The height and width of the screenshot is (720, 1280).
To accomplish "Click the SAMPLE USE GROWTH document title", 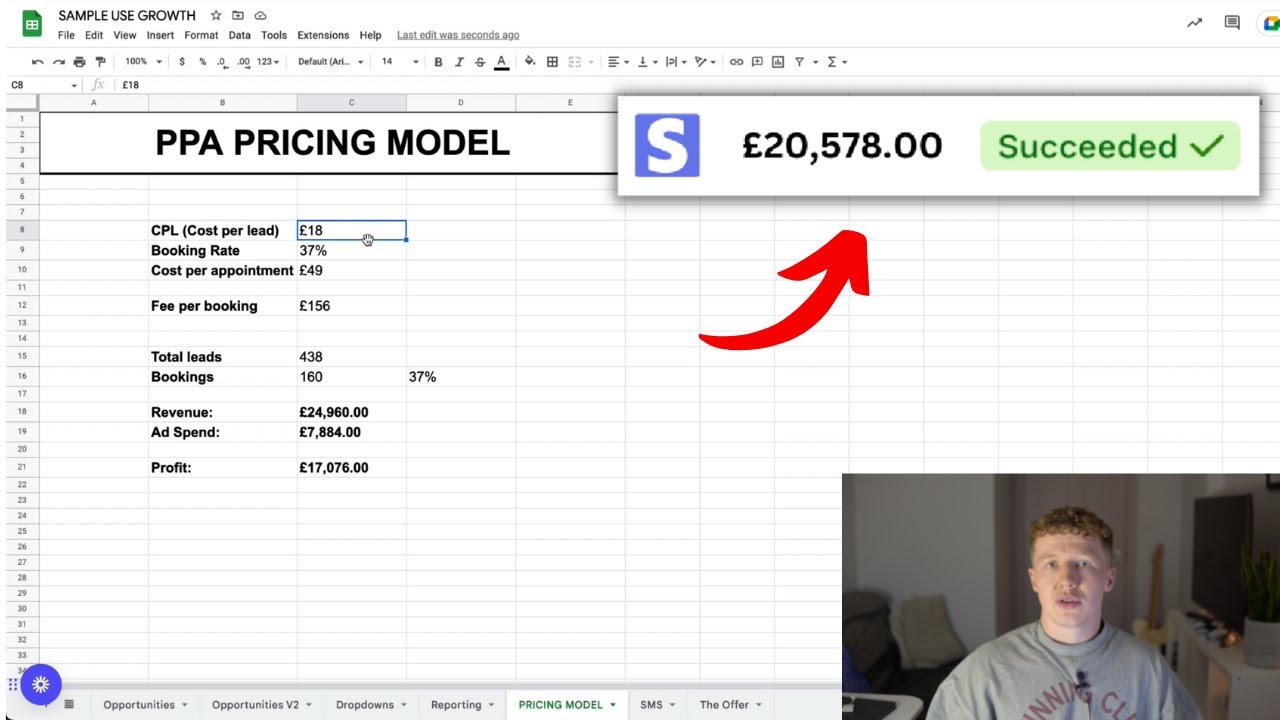I will tap(127, 16).
